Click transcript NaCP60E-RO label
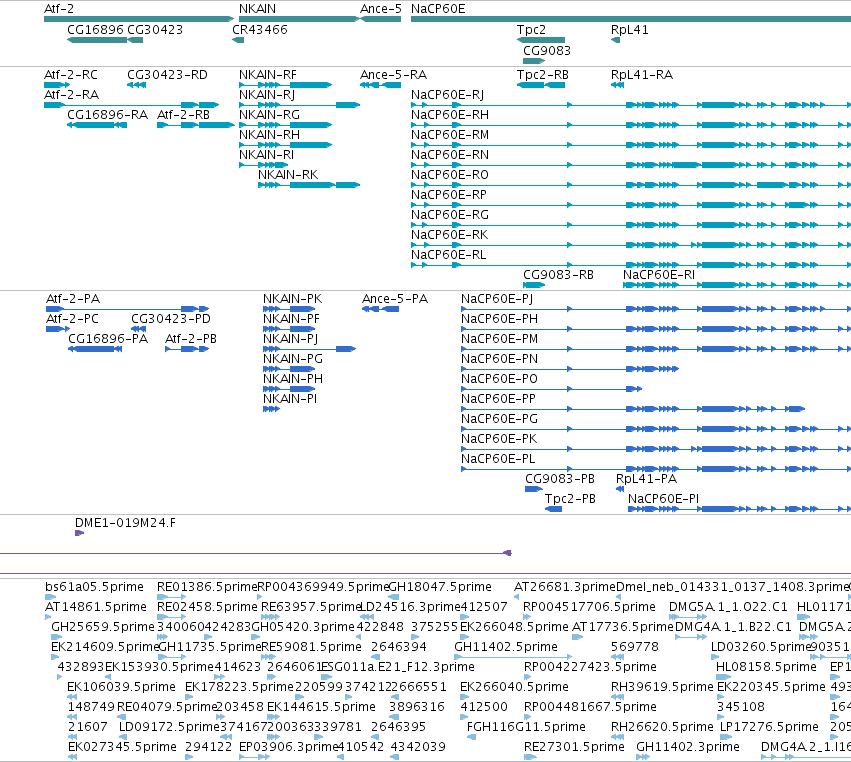This screenshot has height=762, width=851. coord(449,175)
